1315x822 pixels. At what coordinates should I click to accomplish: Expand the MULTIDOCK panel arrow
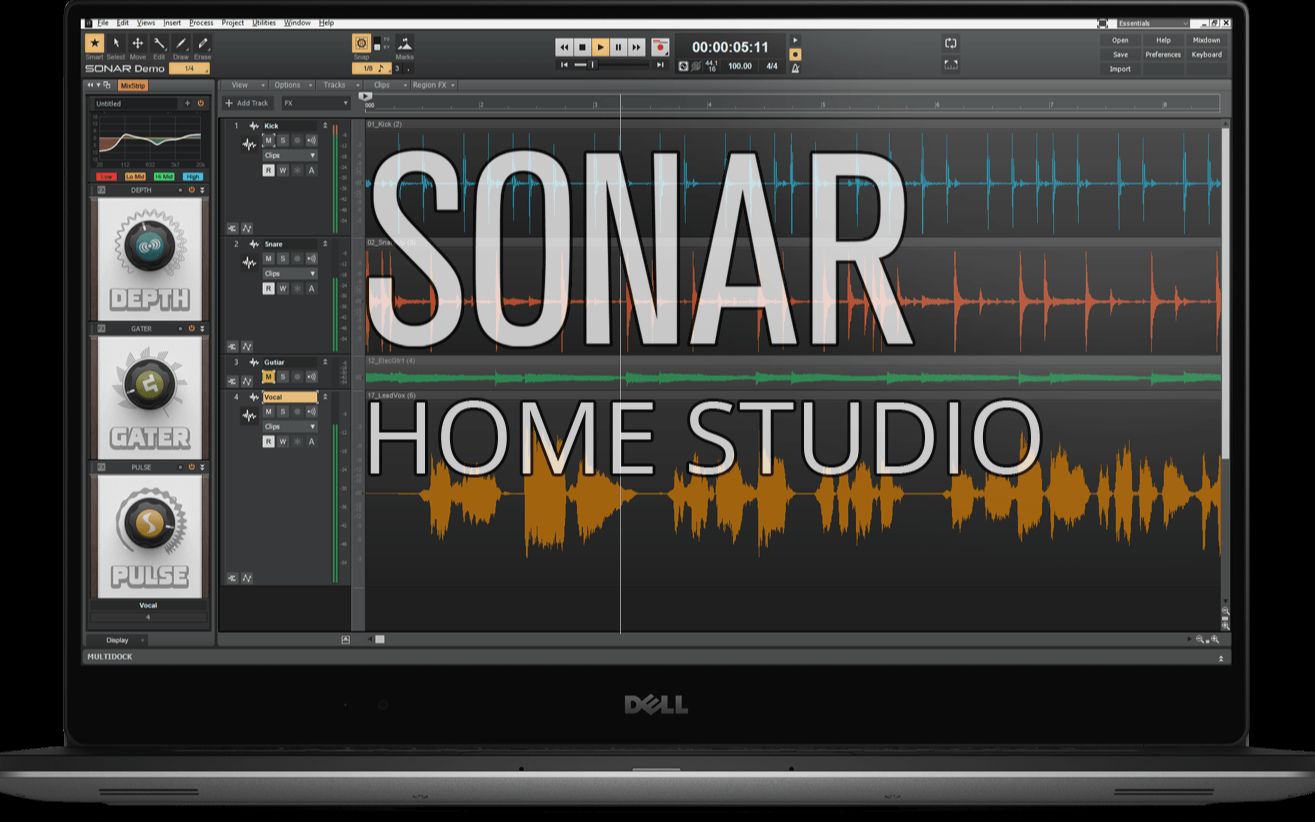click(x=1220, y=658)
